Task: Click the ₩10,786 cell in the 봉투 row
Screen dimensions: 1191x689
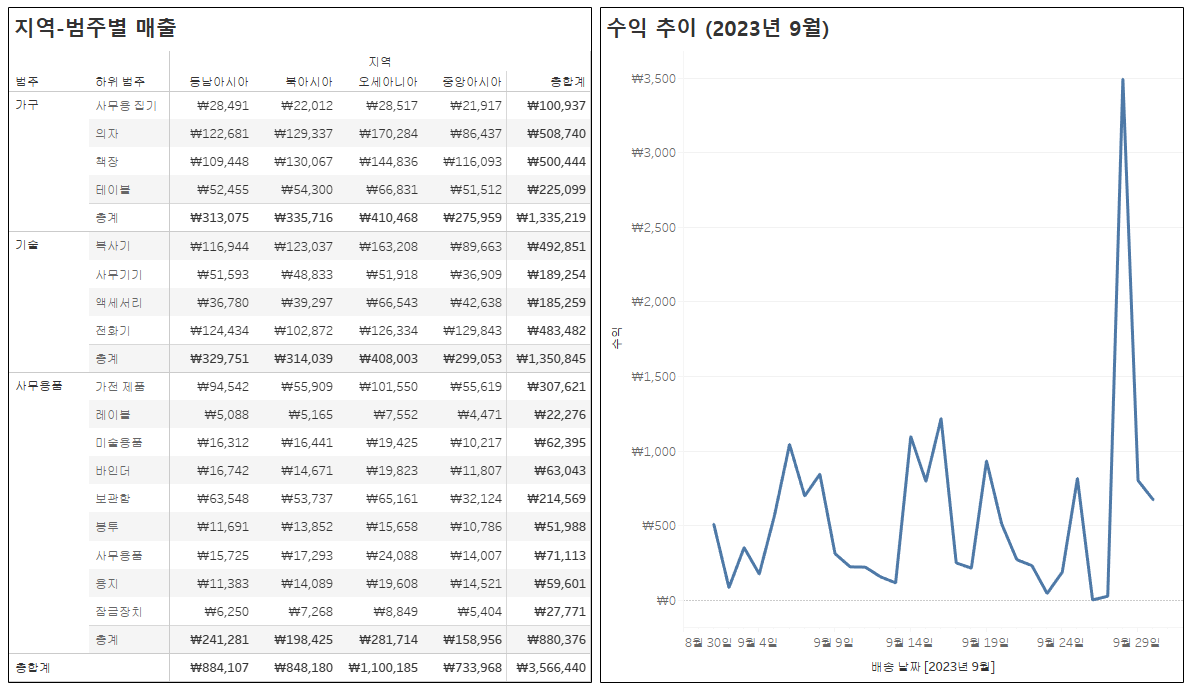Action: pyautogui.click(x=475, y=526)
